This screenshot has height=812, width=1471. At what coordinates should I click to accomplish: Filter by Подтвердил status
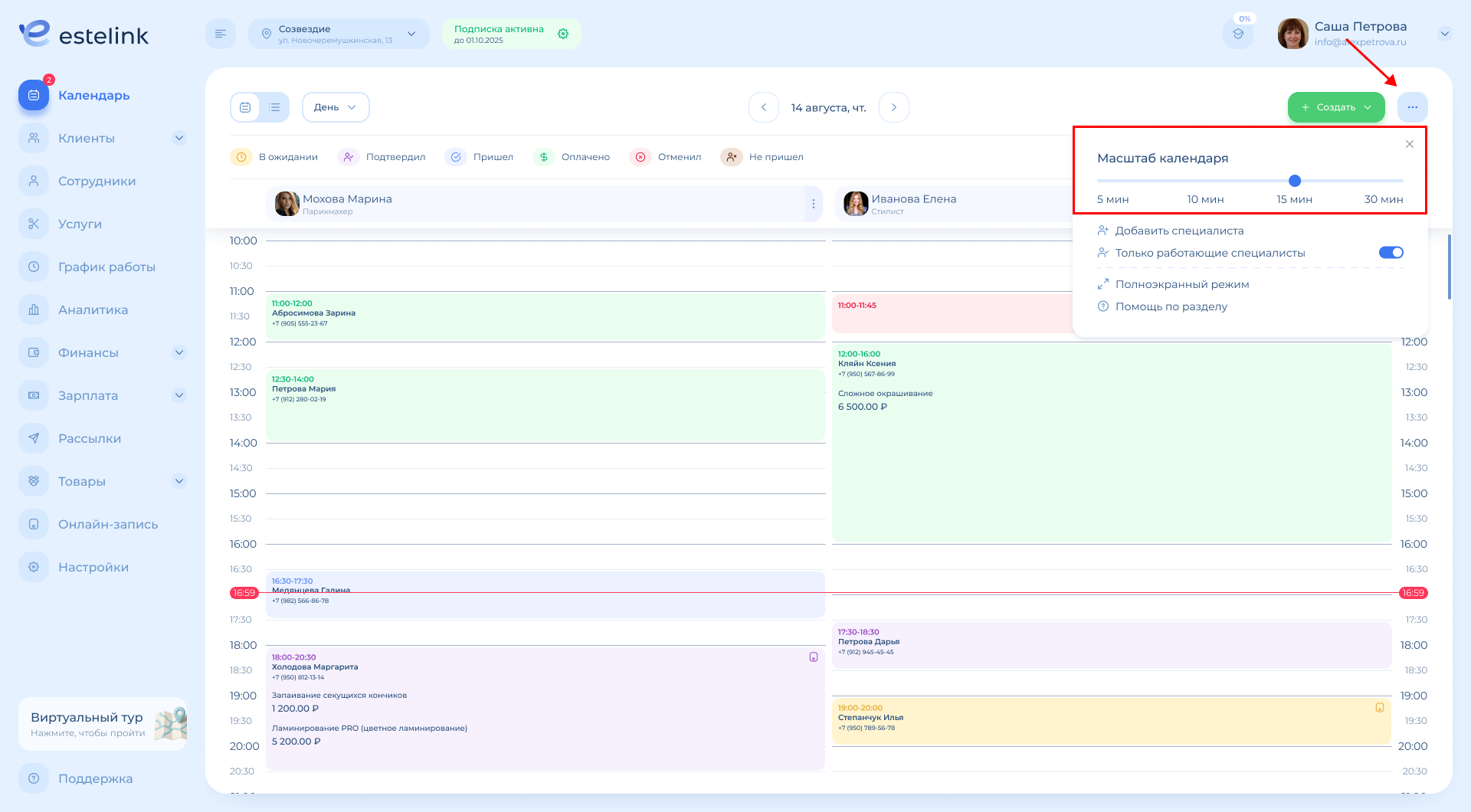click(382, 157)
